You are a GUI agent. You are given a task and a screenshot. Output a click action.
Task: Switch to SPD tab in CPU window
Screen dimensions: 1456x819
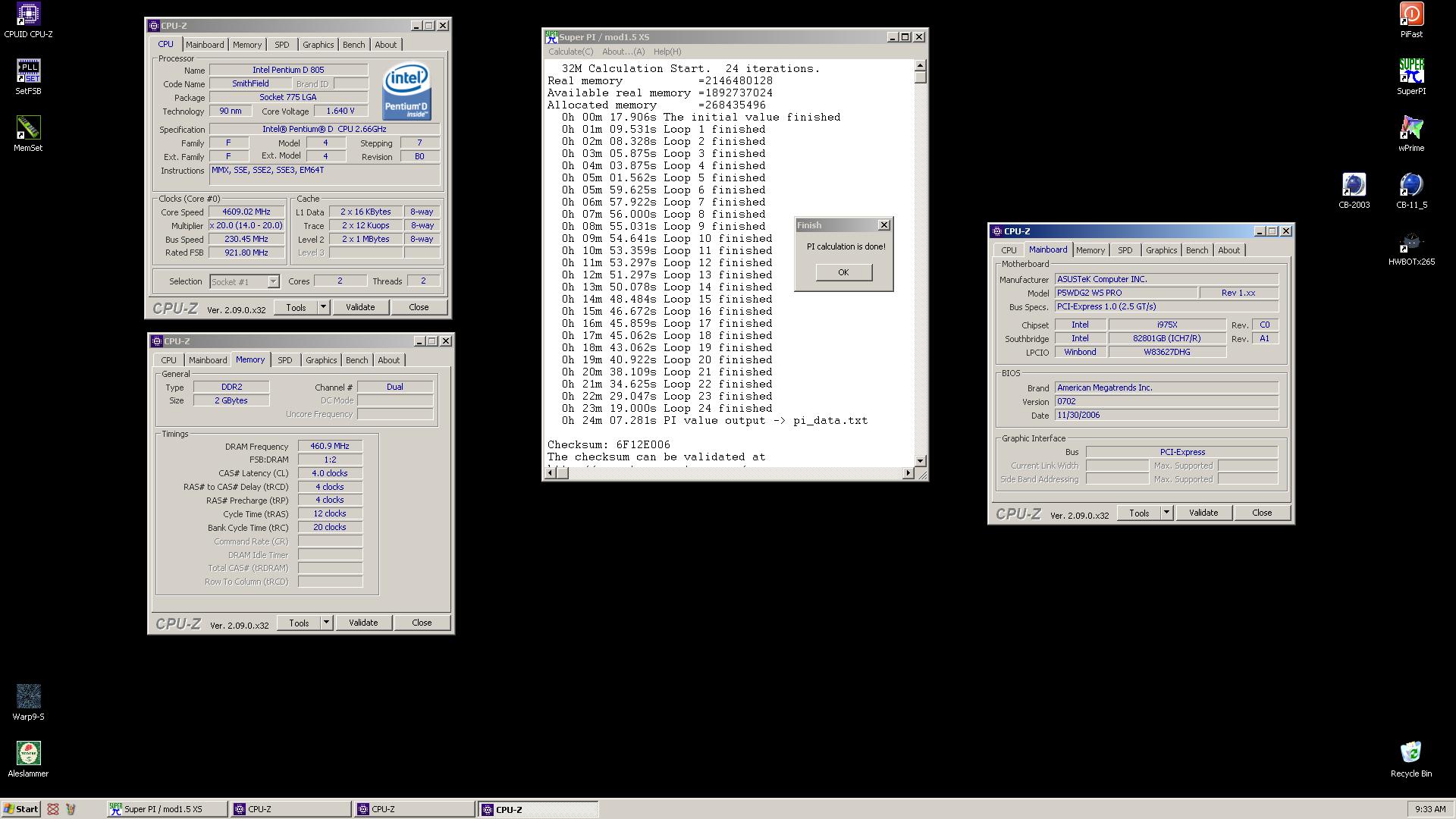(x=281, y=45)
